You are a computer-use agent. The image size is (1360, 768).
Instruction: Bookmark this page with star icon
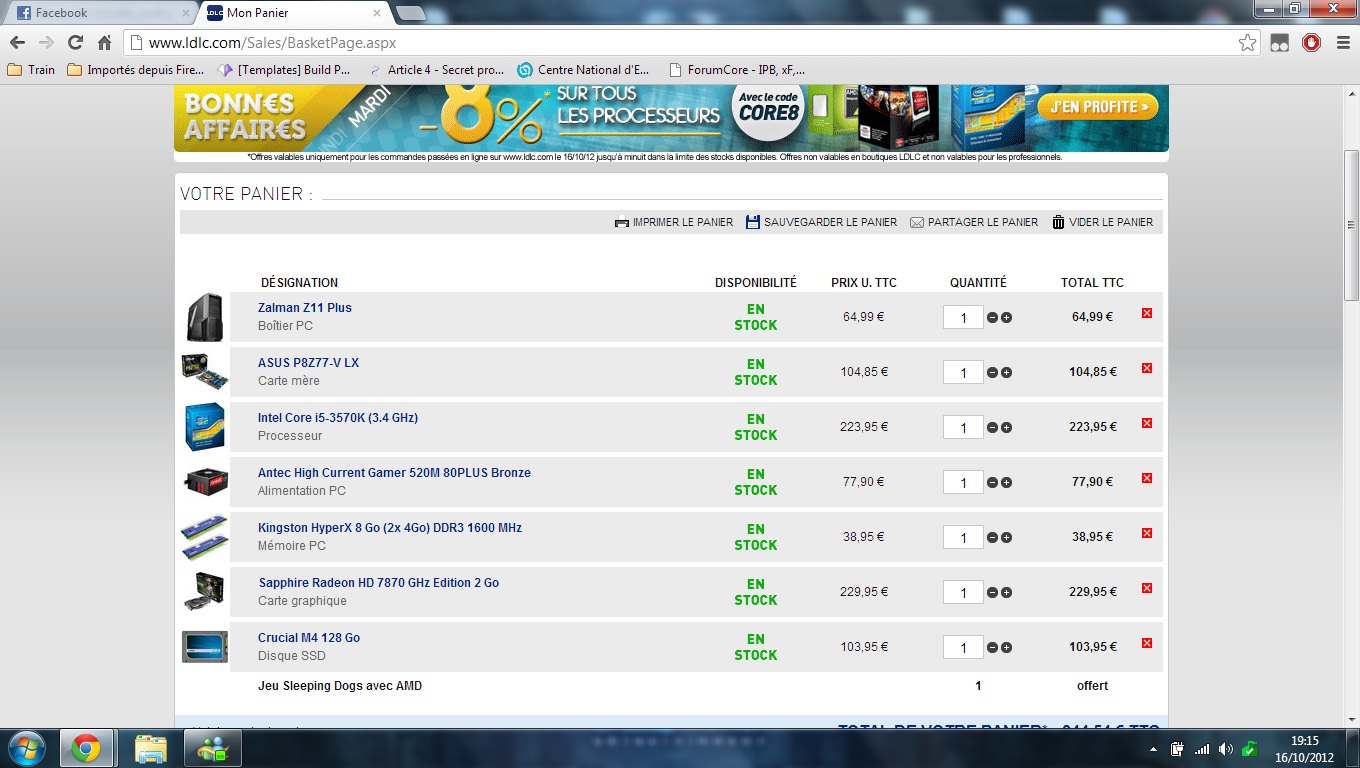coord(1247,43)
